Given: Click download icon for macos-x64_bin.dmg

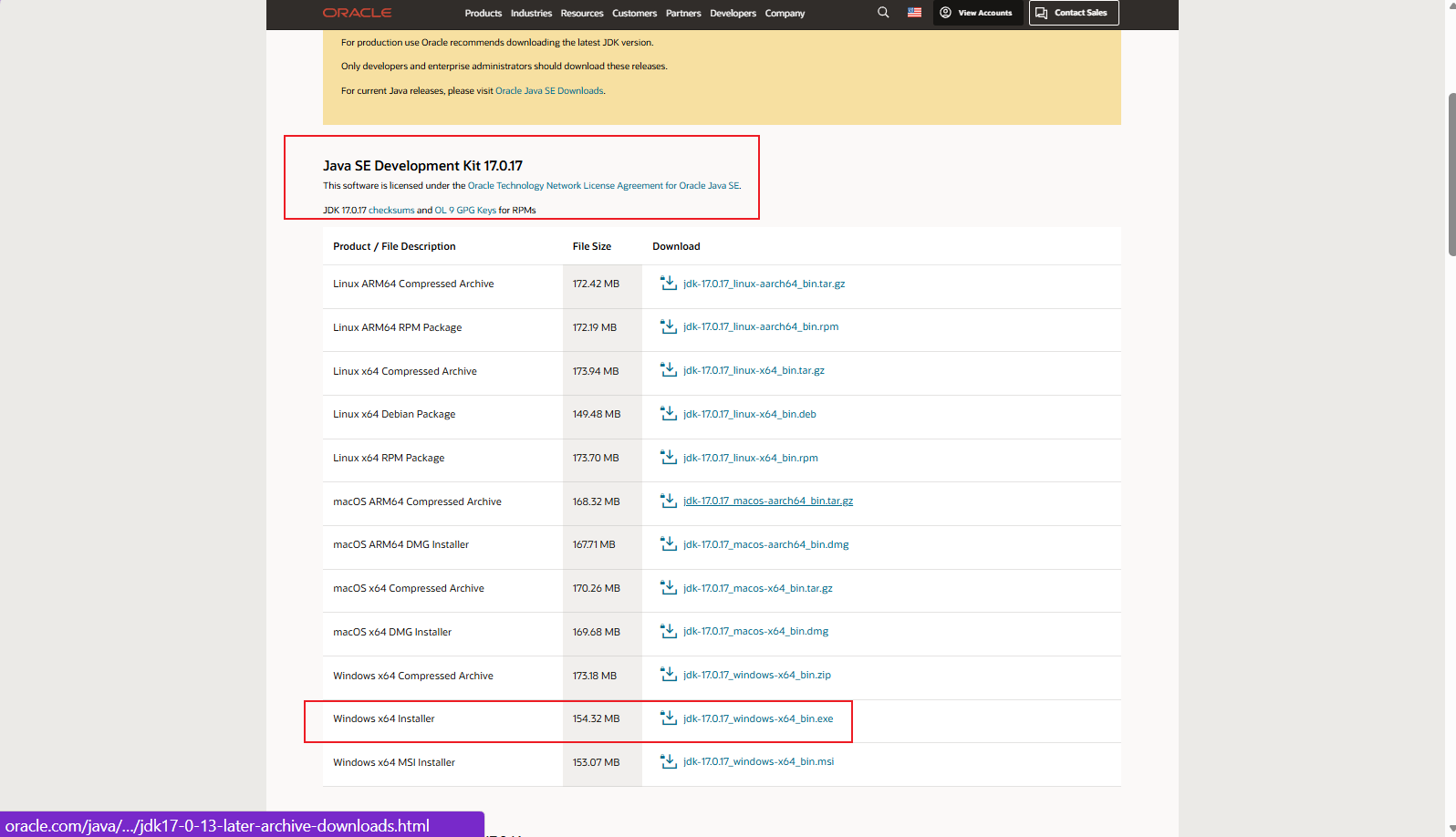Looking at the screenshot, I should tap(669, 631).
